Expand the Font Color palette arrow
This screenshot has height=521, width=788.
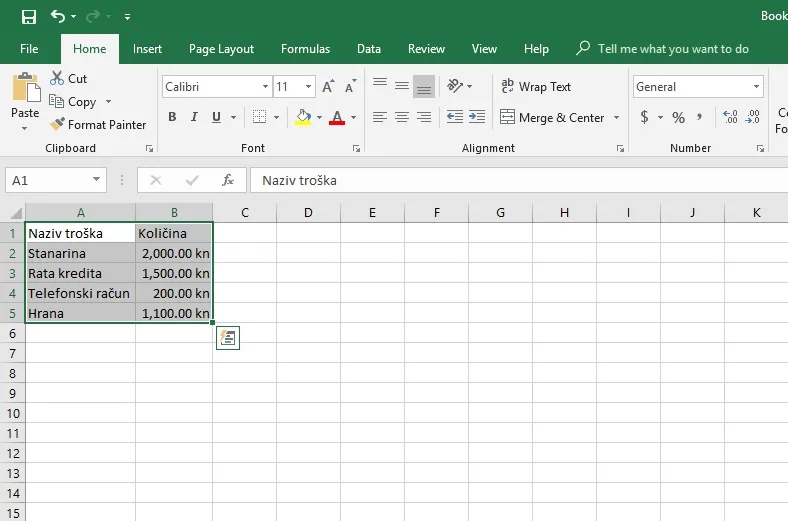coord(354,118)
